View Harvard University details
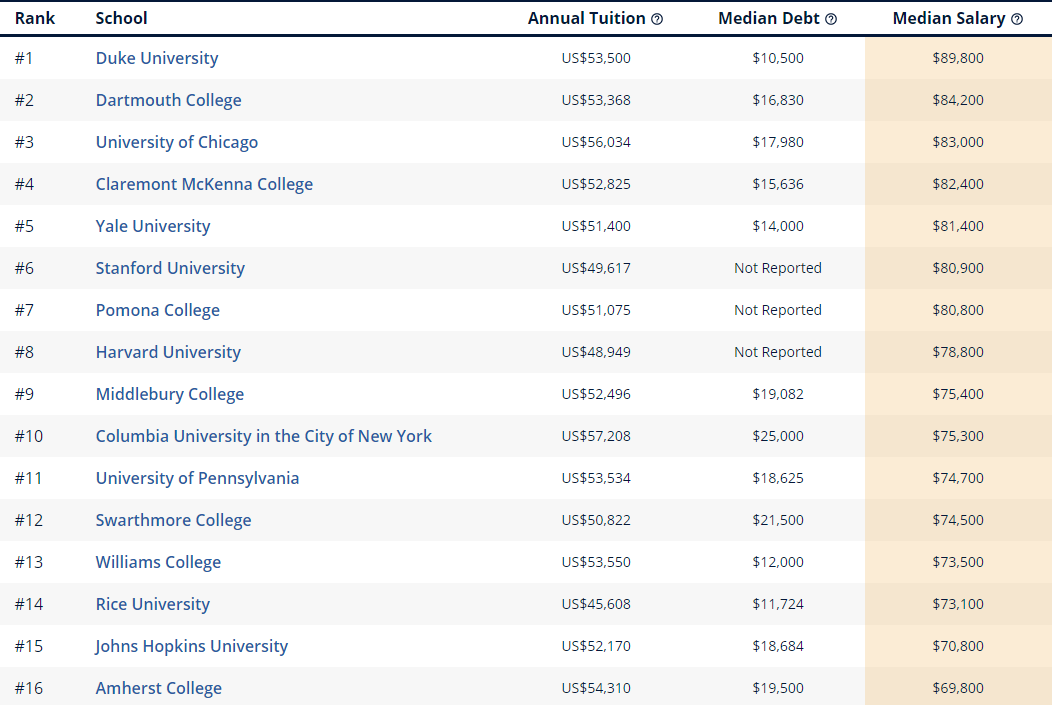Viewport: 1052px width, 705px height. (x=168, y=352)
